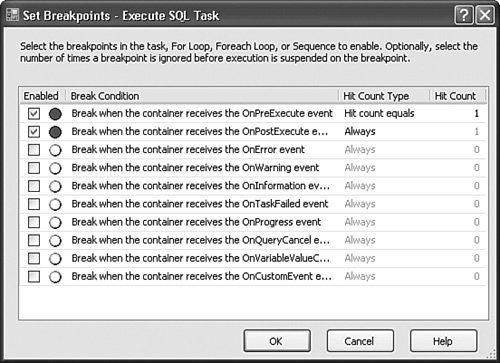Click the breakpoint circle for OnProgress event
Image resolution: width=500 pixels, height=363 pixels.
click(x=55, y=222)
